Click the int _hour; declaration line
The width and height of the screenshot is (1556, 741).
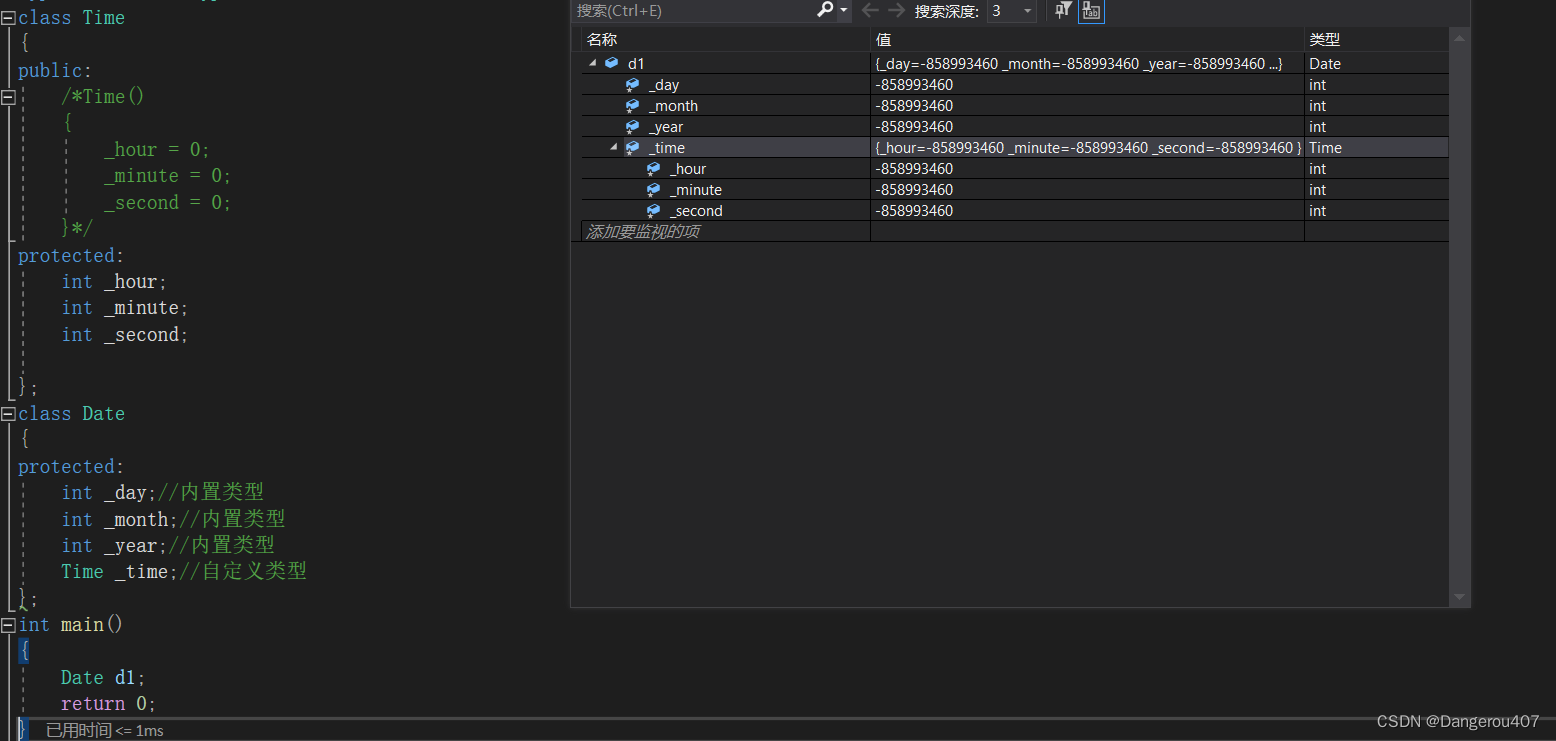click(114, 282)
